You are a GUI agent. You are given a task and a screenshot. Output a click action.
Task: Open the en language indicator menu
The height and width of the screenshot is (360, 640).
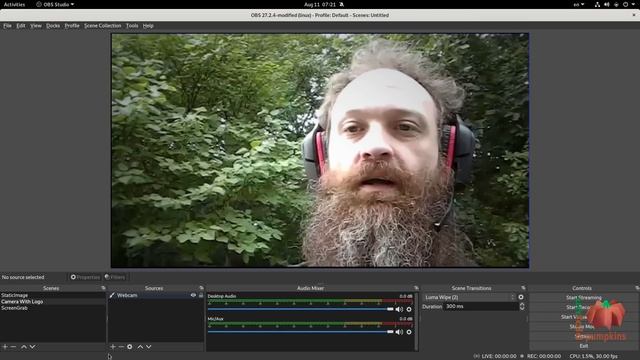(x=579, y=4)
